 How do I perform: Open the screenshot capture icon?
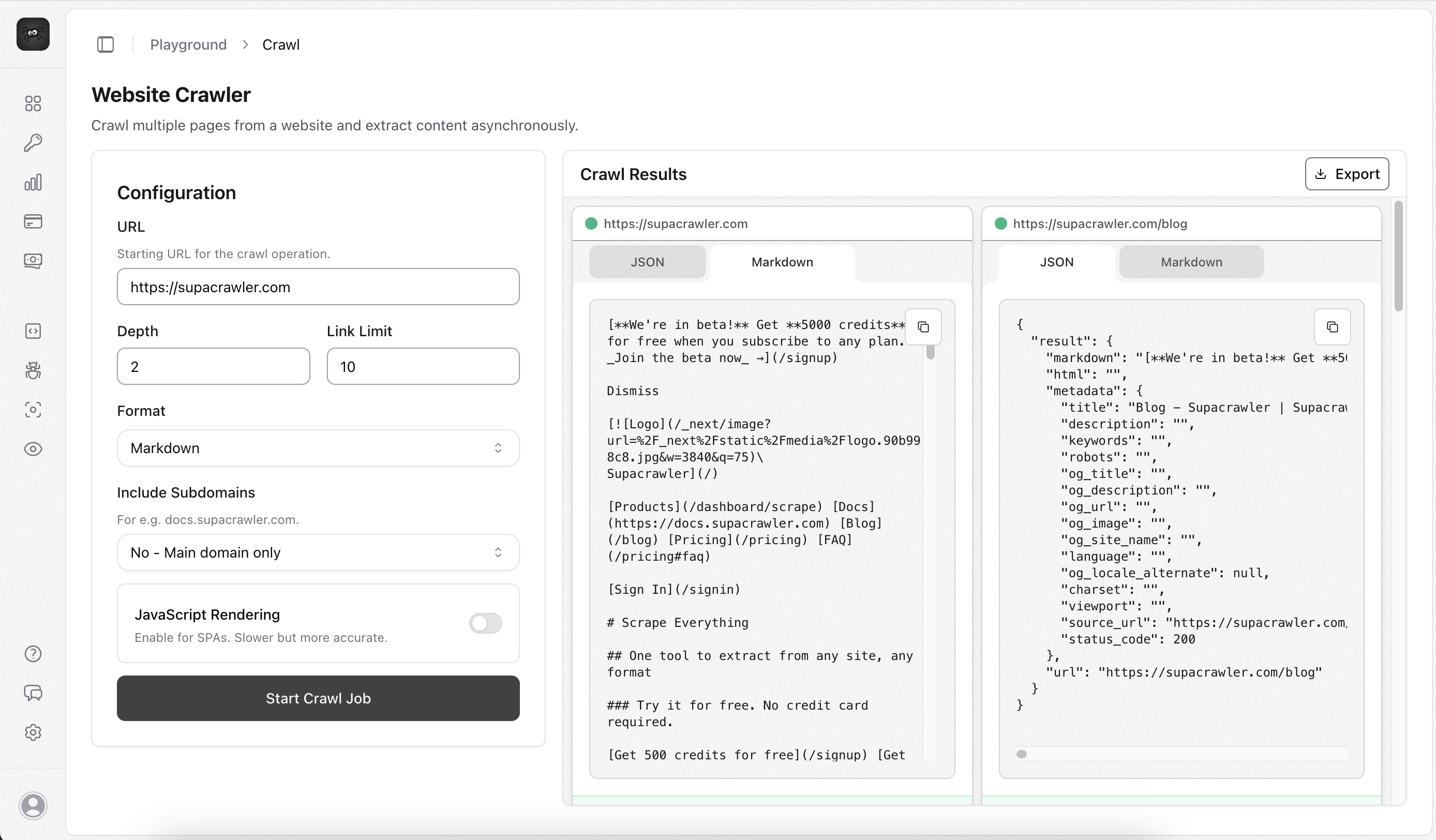pos(33,410)
